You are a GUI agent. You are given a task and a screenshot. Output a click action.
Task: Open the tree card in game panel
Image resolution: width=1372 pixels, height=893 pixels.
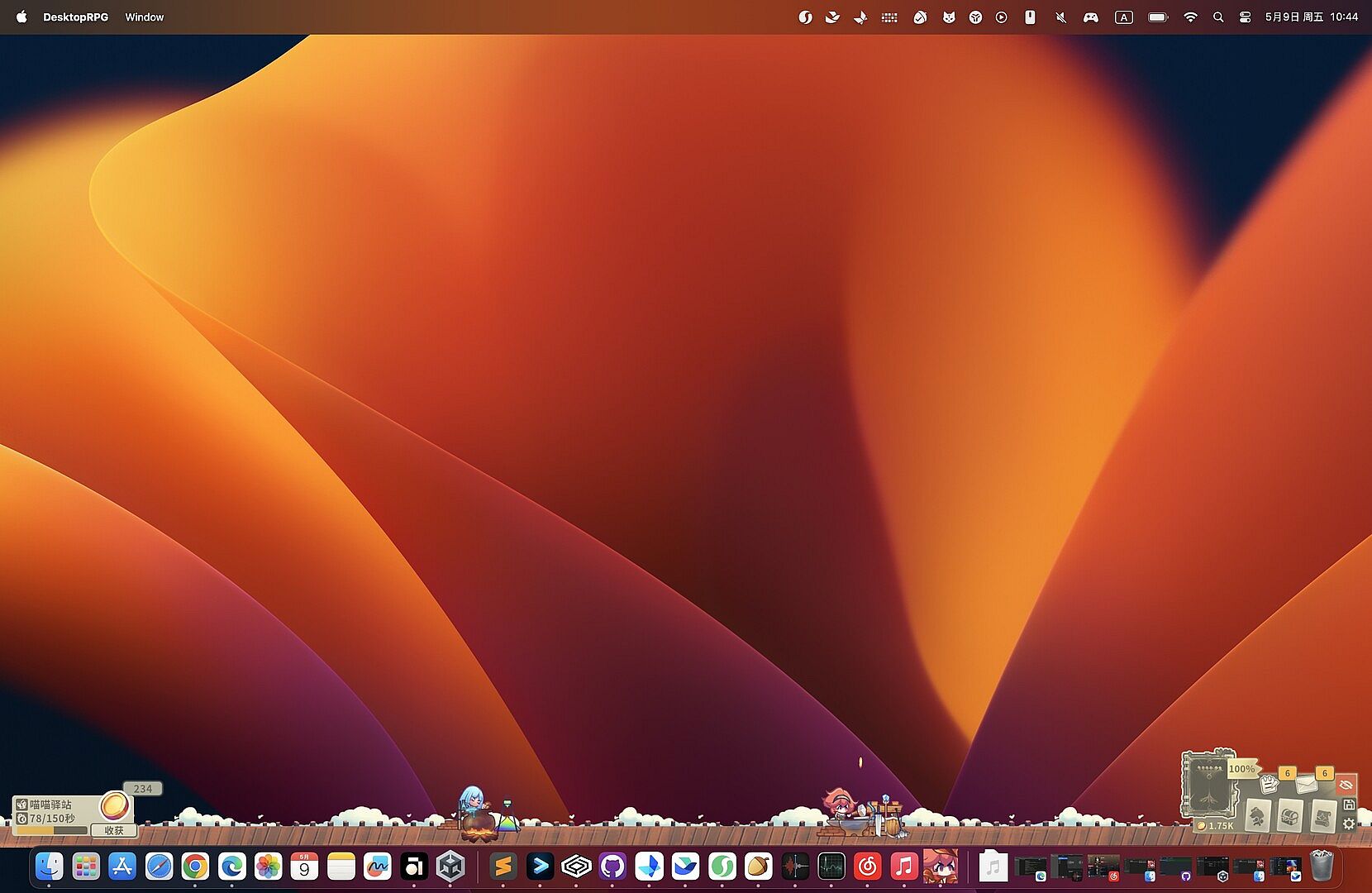[1257, 817]
